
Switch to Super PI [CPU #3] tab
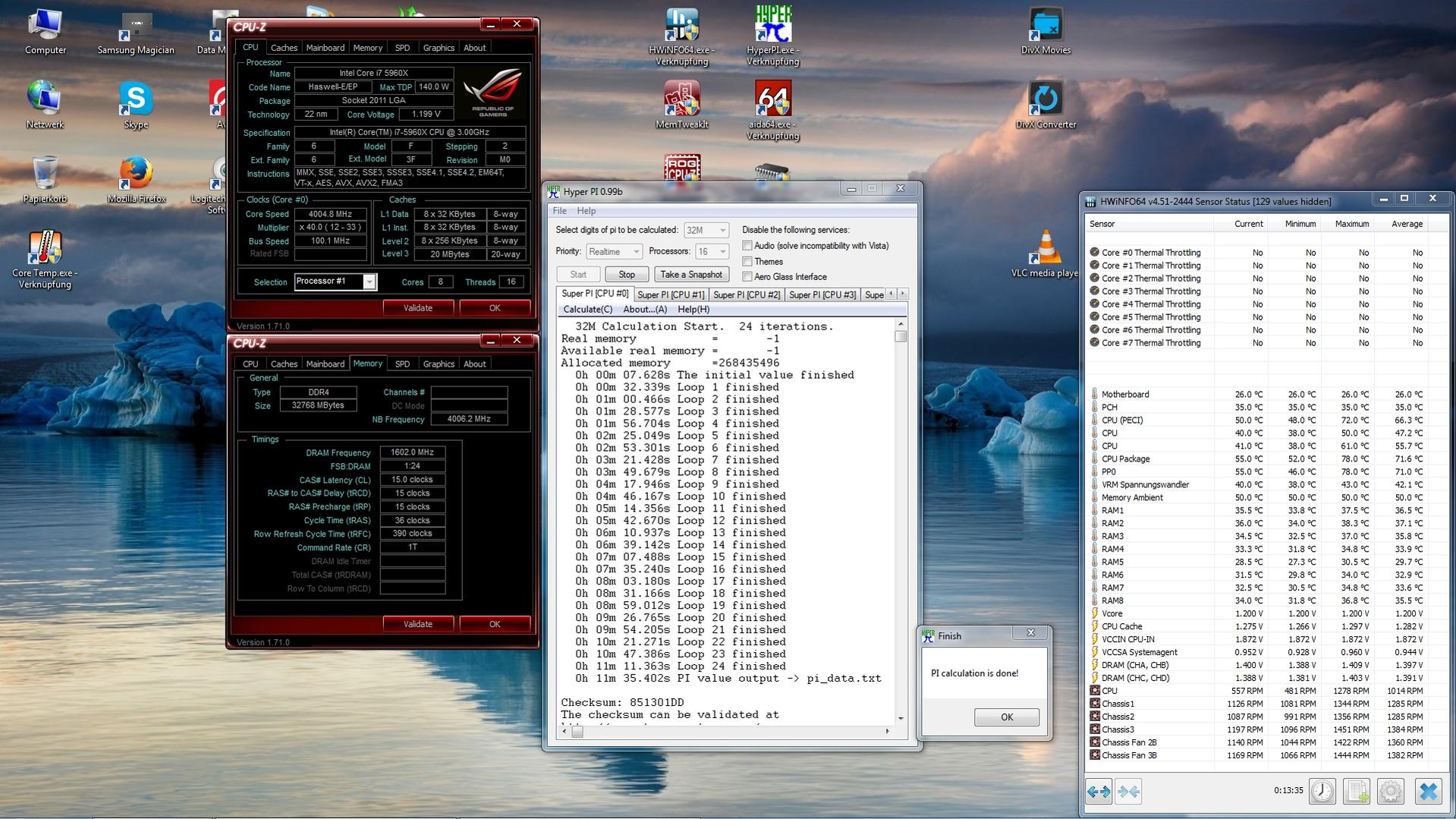(x=822, y=295)
